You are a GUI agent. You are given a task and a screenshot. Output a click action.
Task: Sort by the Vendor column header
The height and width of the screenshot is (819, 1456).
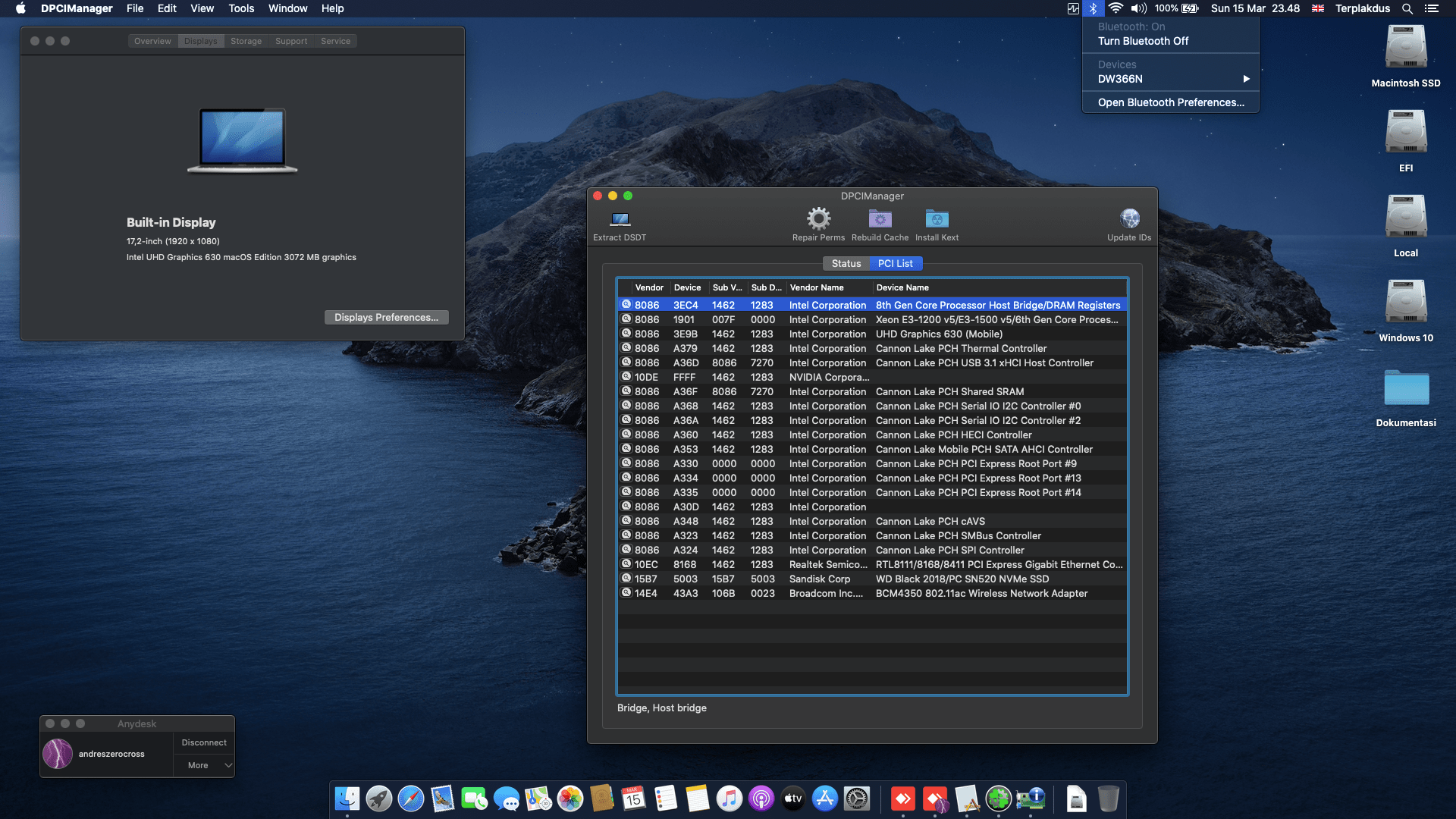(649, 287)
